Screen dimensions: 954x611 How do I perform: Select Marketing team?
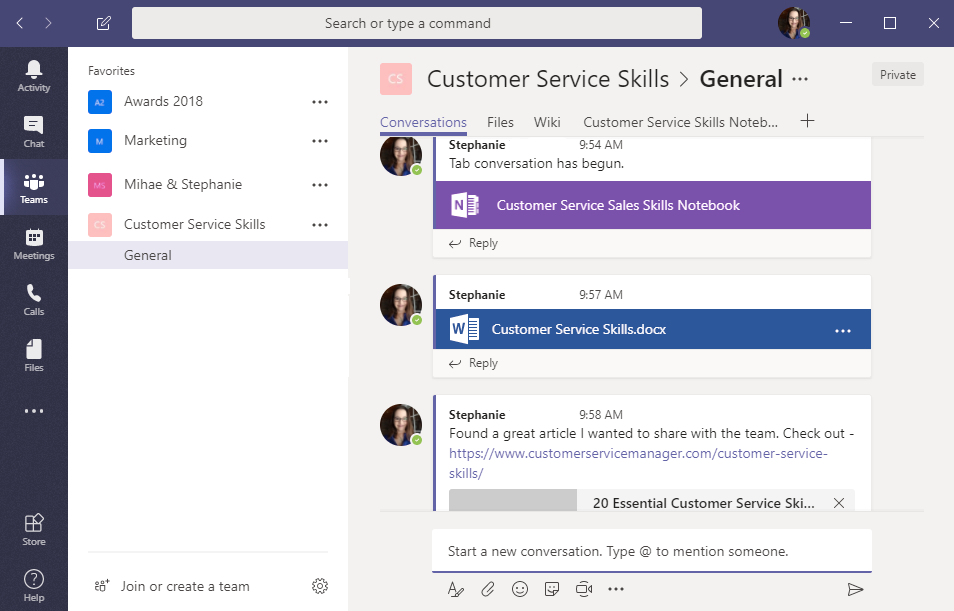tap(155, 141)
